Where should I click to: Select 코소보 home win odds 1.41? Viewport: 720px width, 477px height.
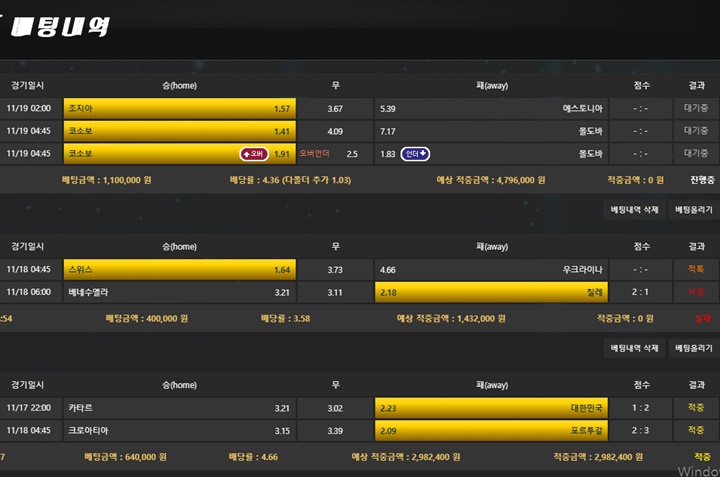tap(180, 131)
